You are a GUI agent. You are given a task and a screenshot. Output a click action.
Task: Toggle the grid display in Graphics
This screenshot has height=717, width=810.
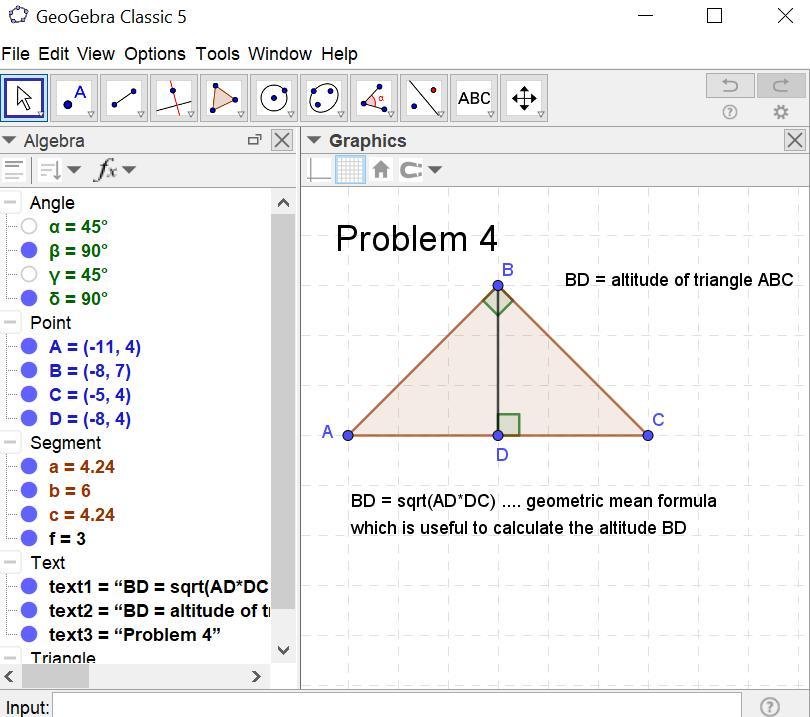click(349, 170)
